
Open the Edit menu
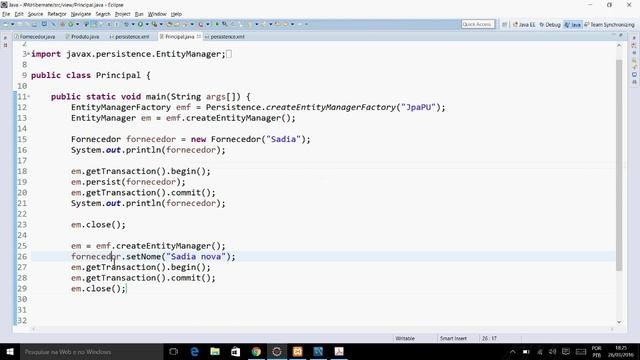[19, 14]
